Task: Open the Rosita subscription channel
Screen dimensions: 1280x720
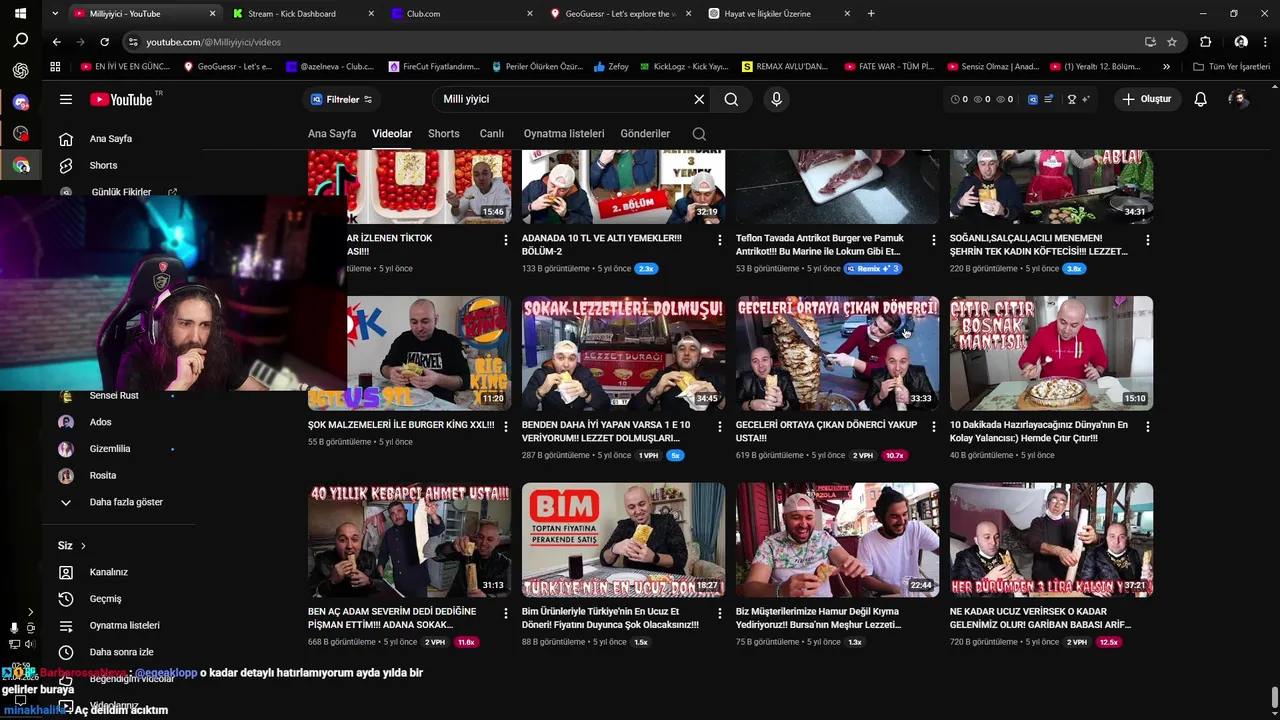Action: click(103, 476)
